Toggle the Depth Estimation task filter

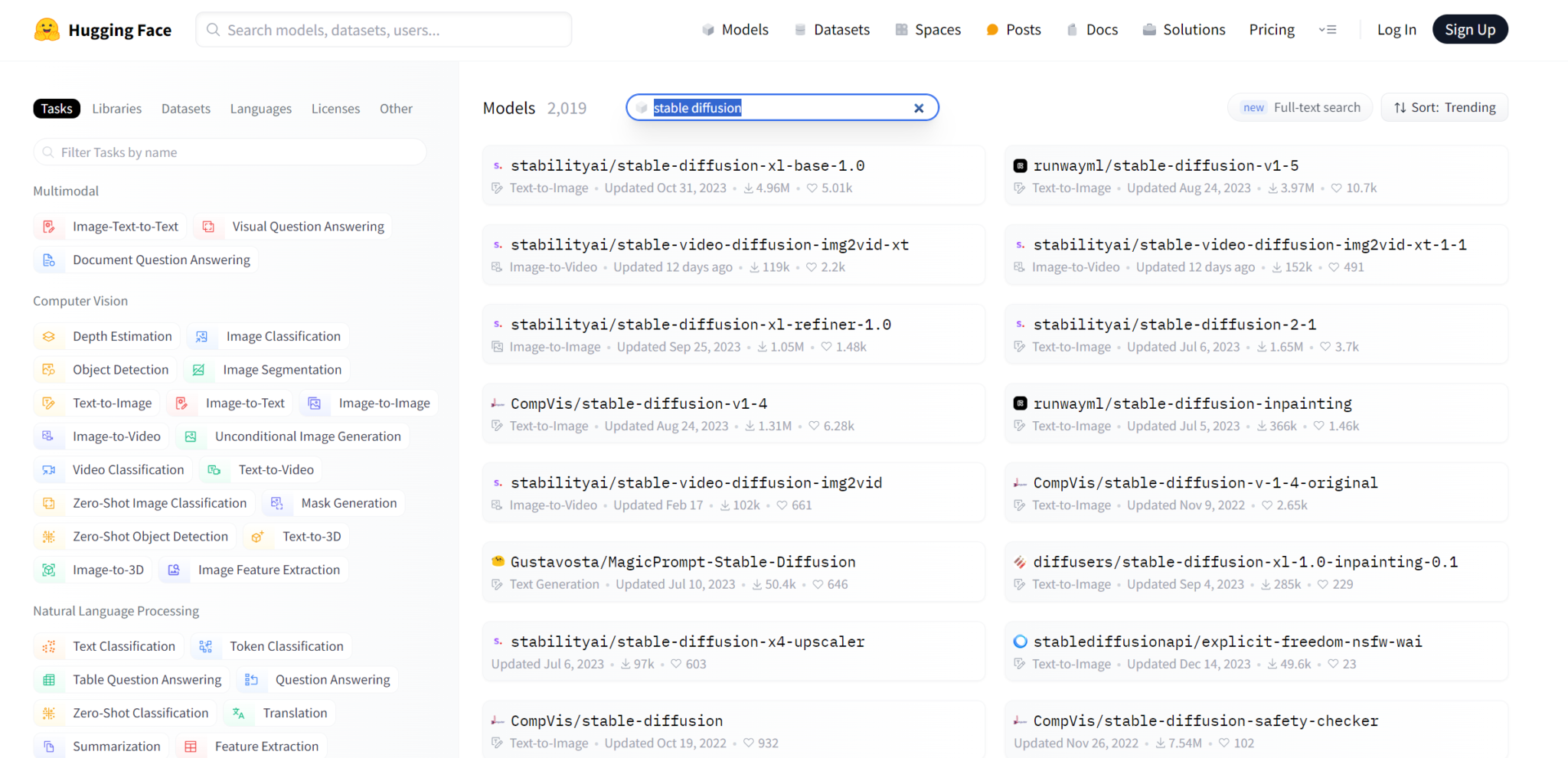pos(122,336)
